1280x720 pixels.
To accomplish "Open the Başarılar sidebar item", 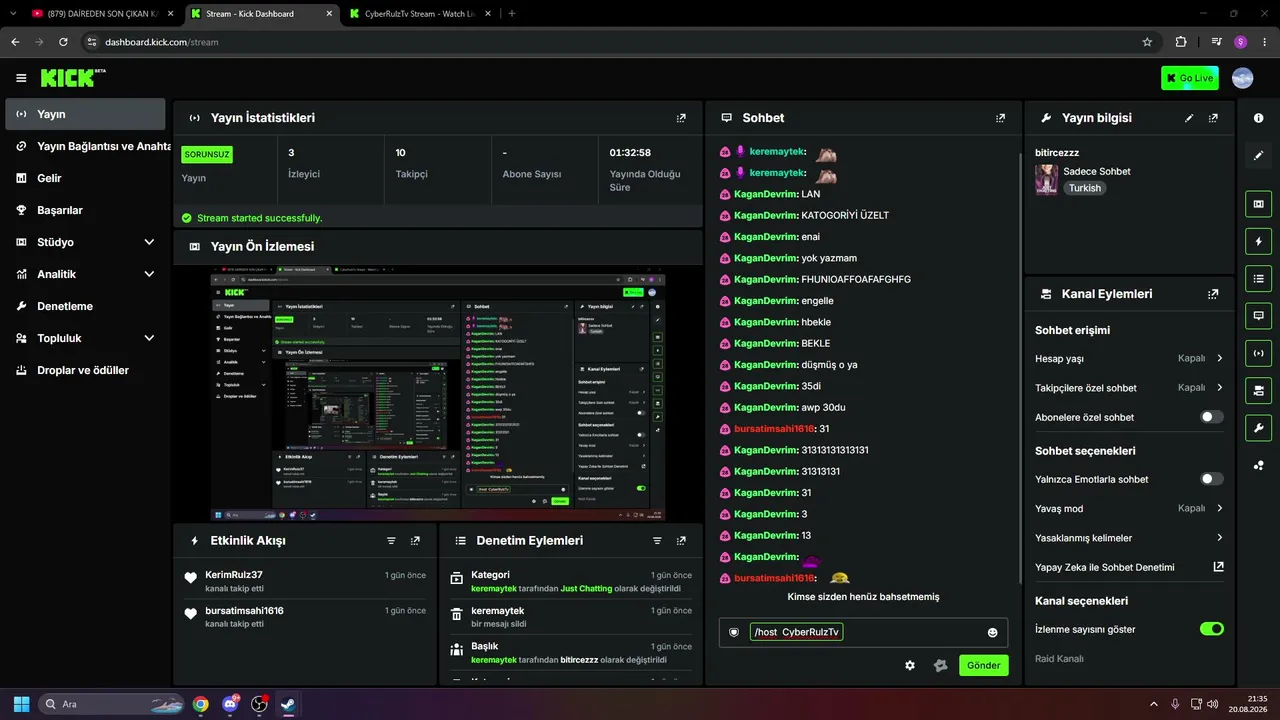I will [85, 210].
